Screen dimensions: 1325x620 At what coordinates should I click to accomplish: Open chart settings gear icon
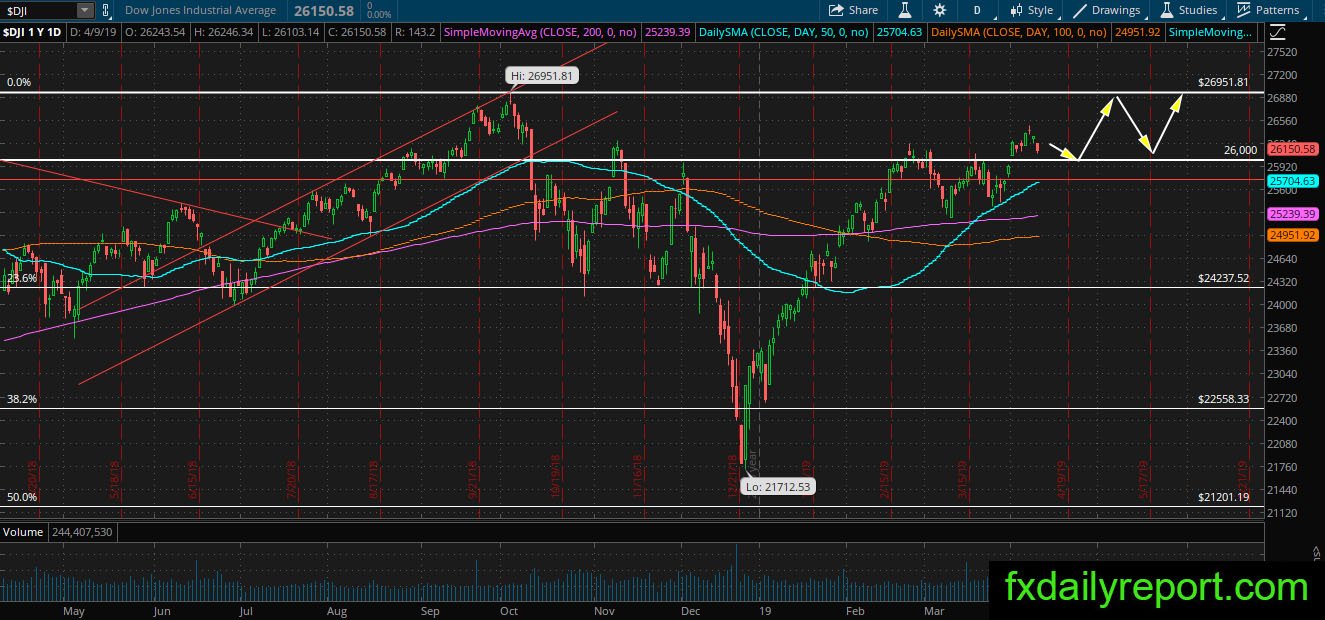click(x=940, y=10)
